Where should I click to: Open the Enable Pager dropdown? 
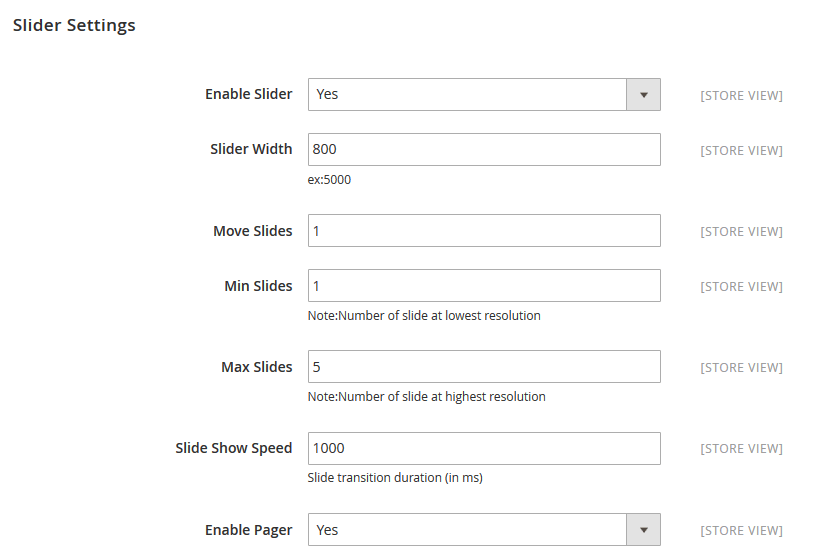point(484,530)
